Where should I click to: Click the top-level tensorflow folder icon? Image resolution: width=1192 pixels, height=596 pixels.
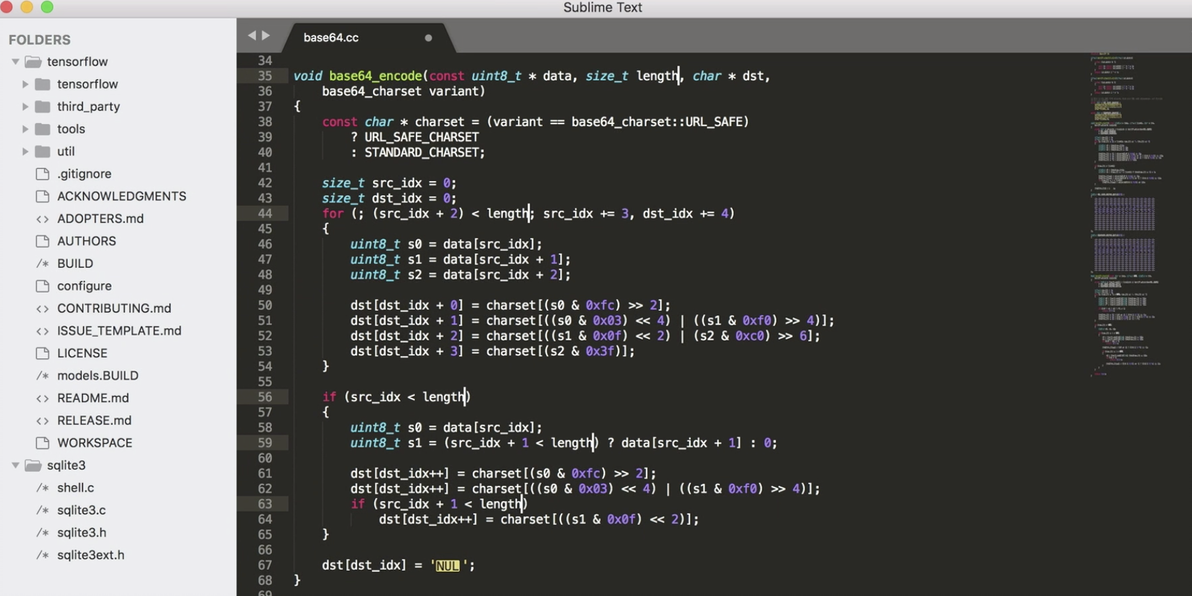tap(33, 62)
